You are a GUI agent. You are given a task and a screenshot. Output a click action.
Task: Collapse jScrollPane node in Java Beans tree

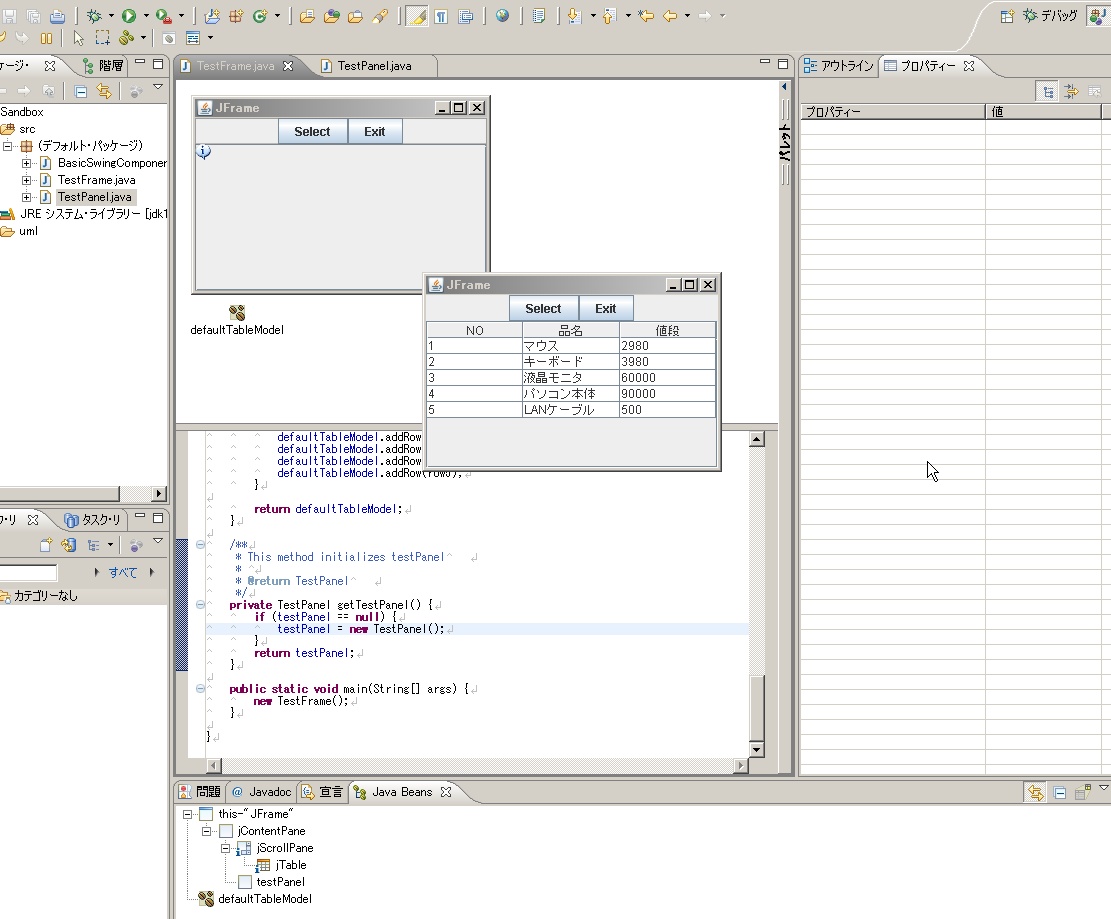tap(226, 848)
